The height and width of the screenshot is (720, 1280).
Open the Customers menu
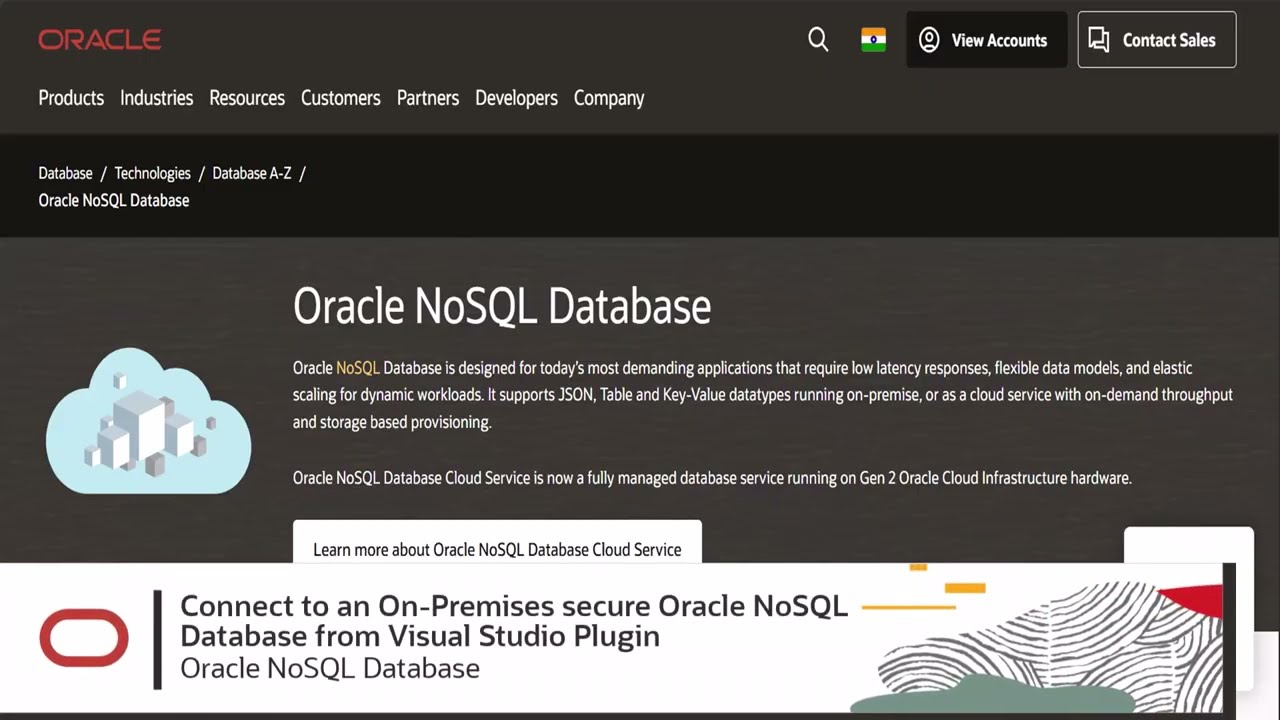[x=341, y=98]
